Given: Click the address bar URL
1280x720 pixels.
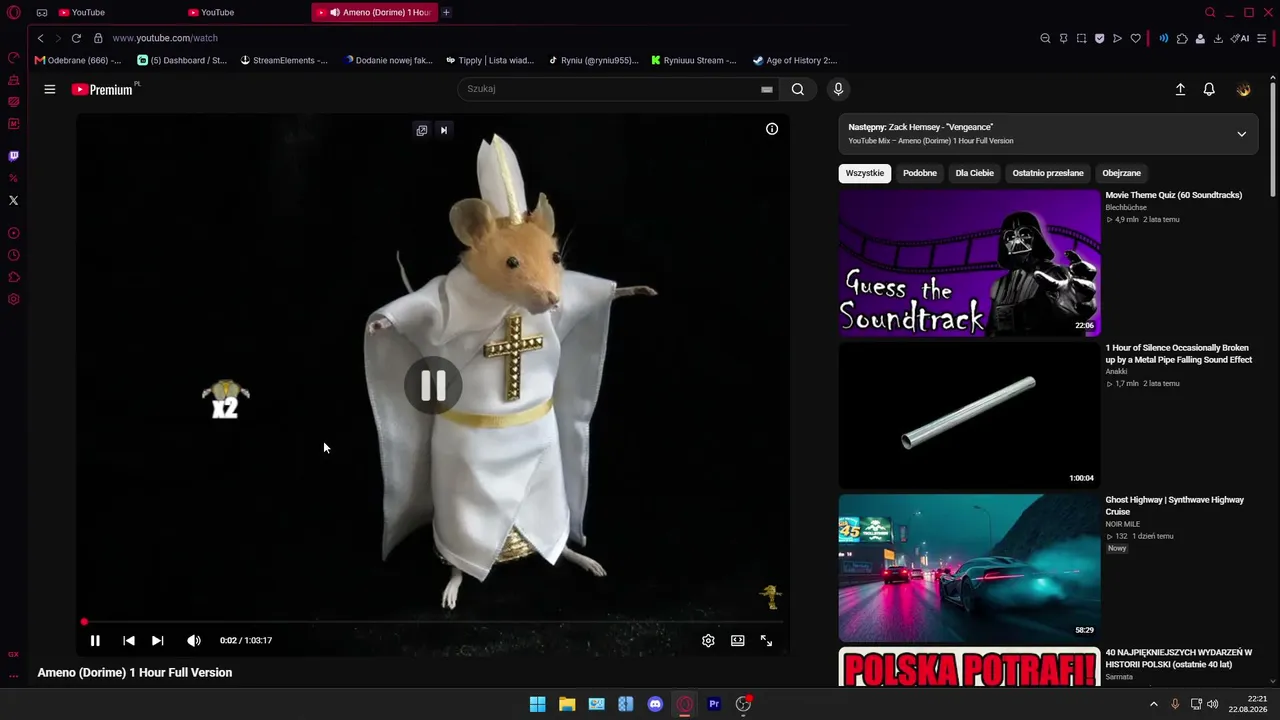Looking at the screenshot, I should pyautogui.click(x=165, y=38).
